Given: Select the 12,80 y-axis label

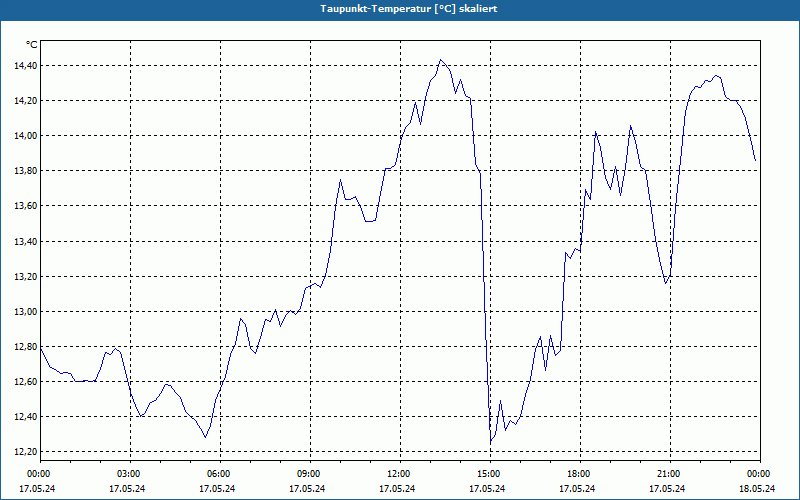Looking at the screenshot, I should click(x=24, y=347).
